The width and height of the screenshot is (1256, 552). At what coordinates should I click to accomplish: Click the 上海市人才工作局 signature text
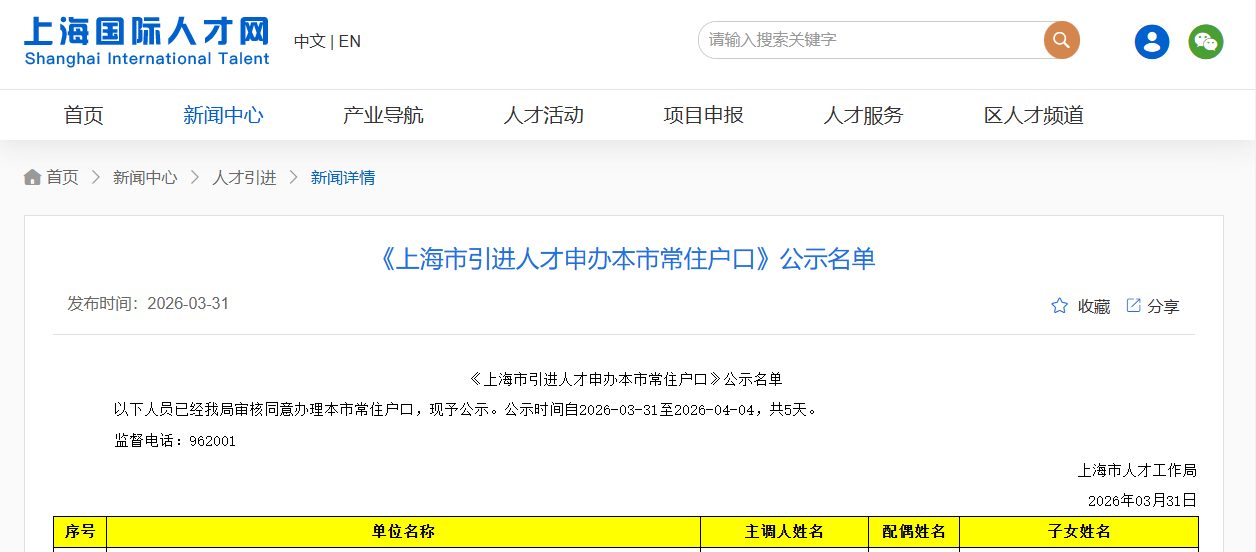pyautogui.click(x=1137, y=470)
